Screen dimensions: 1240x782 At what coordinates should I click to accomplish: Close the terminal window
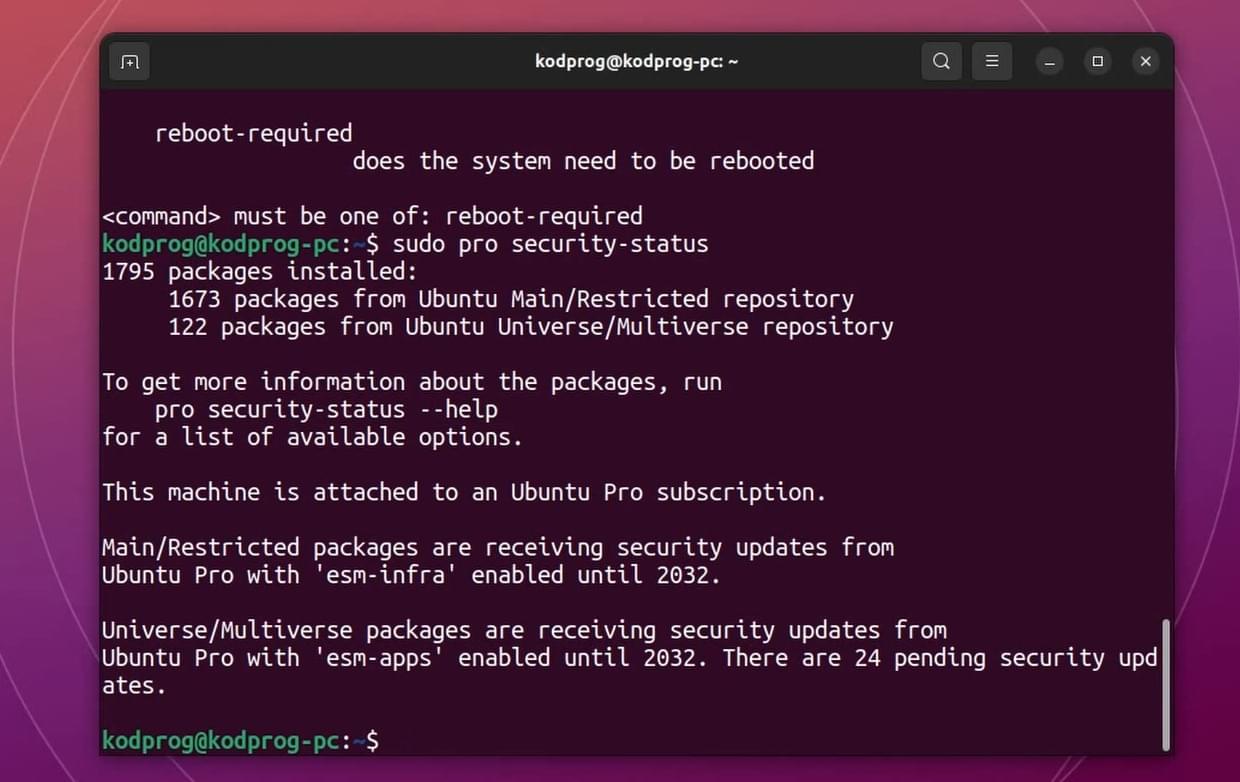(1146, 62)
